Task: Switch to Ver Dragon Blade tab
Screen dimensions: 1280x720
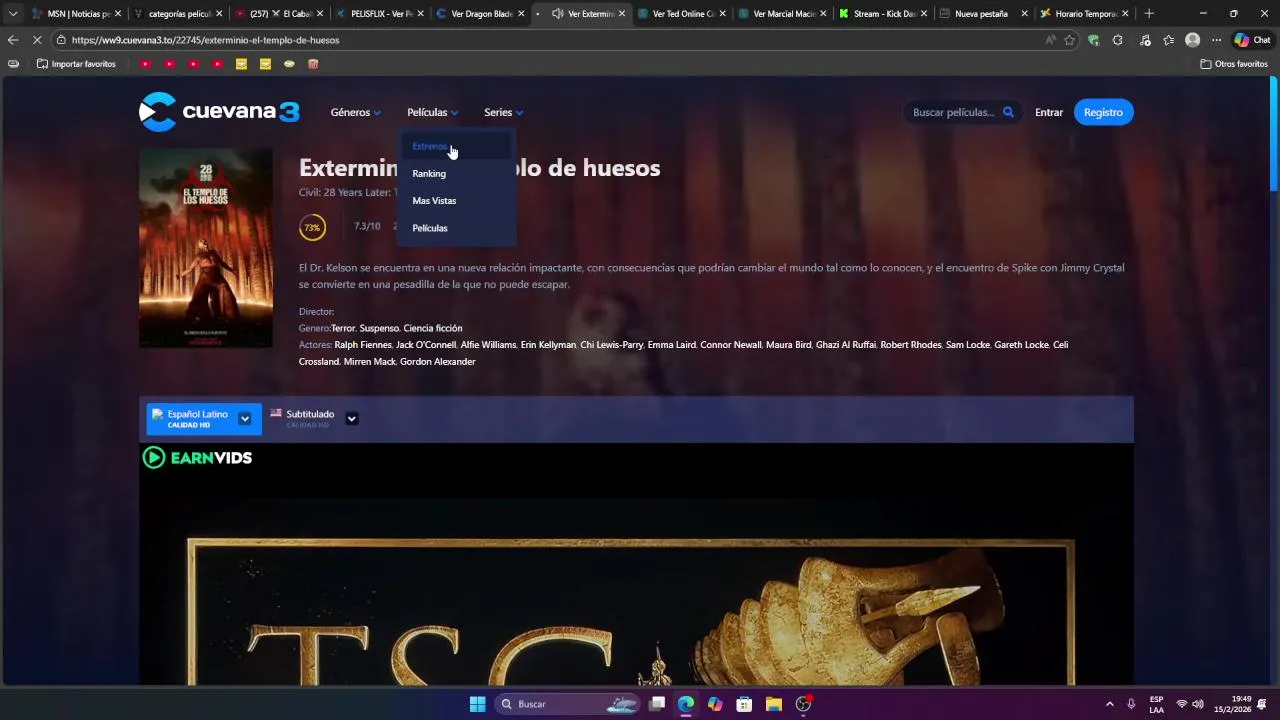Action: [478, 14]
